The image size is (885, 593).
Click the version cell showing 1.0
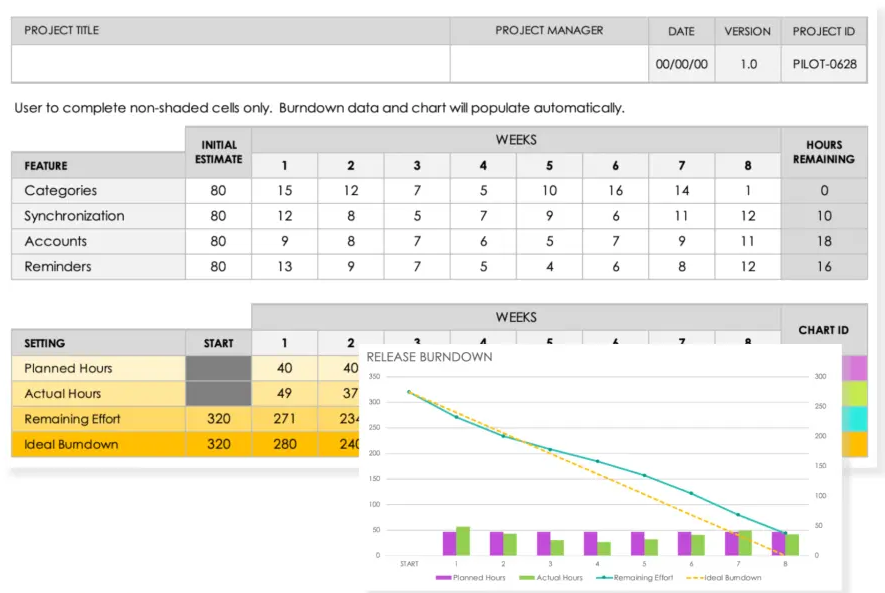(747, 64)
